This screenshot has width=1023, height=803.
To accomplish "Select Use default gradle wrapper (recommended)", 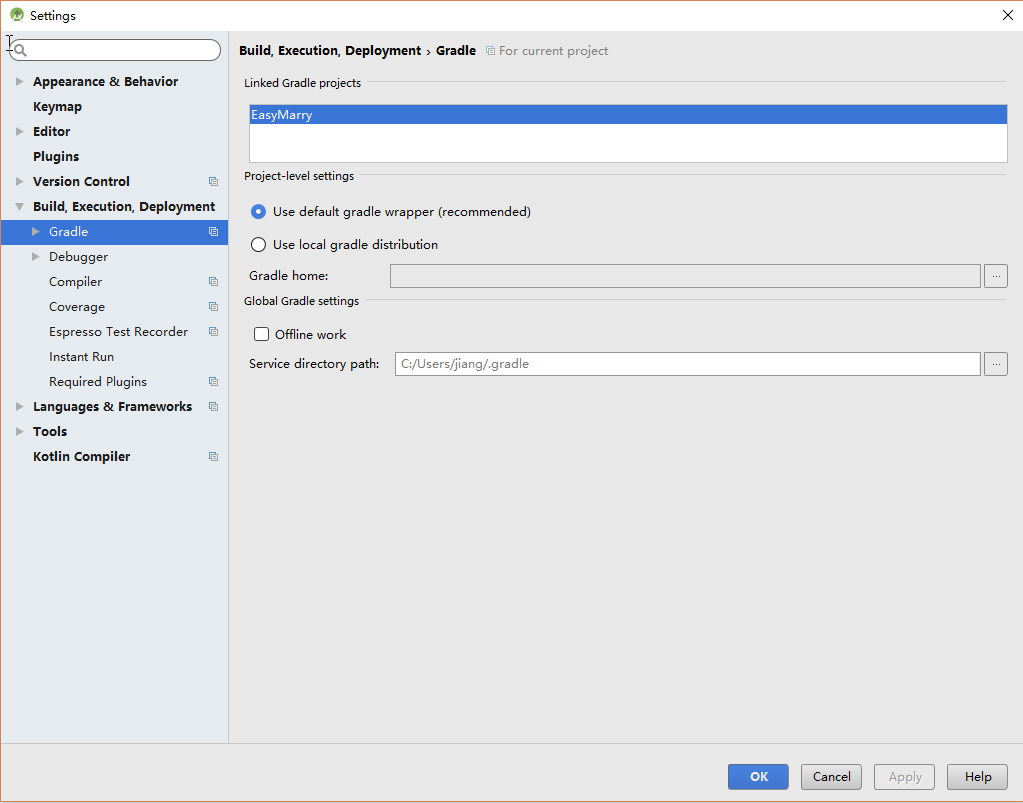I will click(x=258, y=211).
